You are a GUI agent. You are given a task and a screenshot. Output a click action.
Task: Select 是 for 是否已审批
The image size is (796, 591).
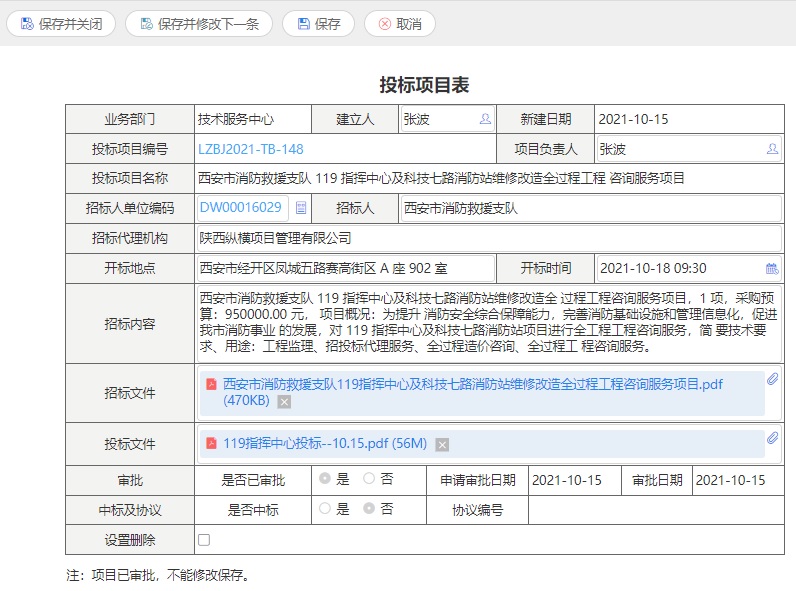coord(325,478)
